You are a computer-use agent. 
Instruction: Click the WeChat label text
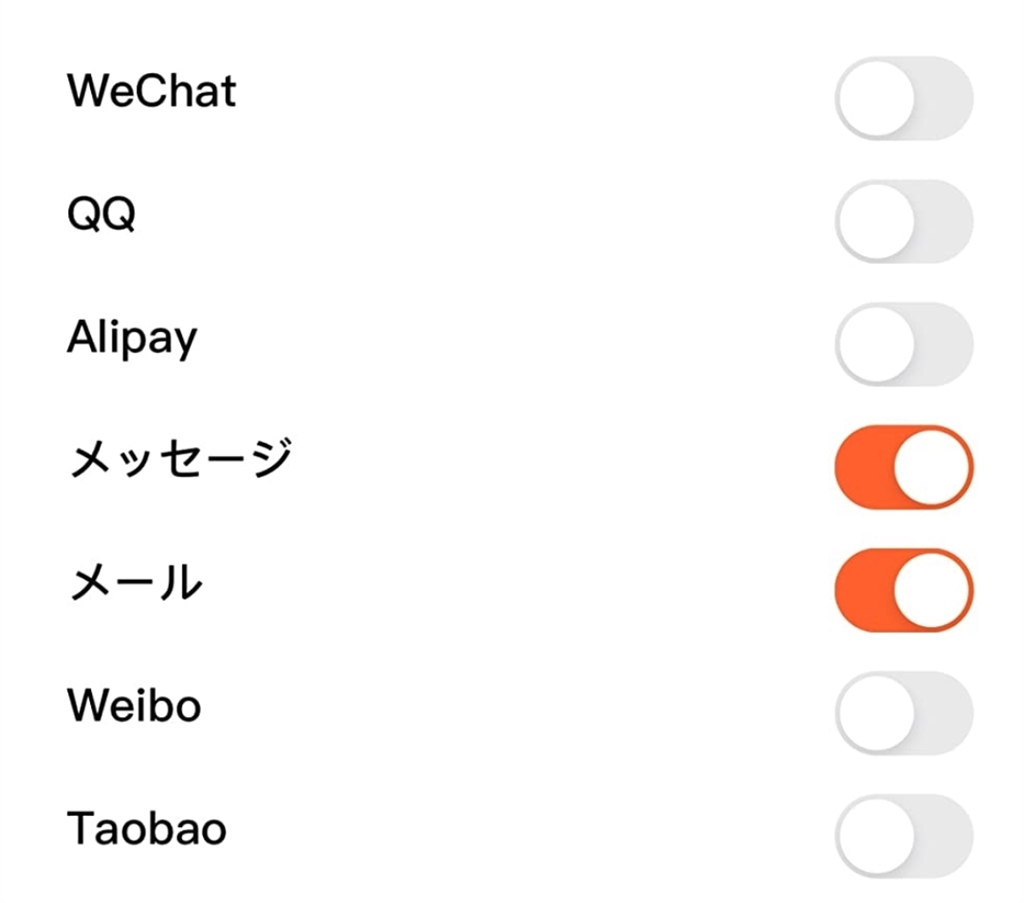point(152,92)
